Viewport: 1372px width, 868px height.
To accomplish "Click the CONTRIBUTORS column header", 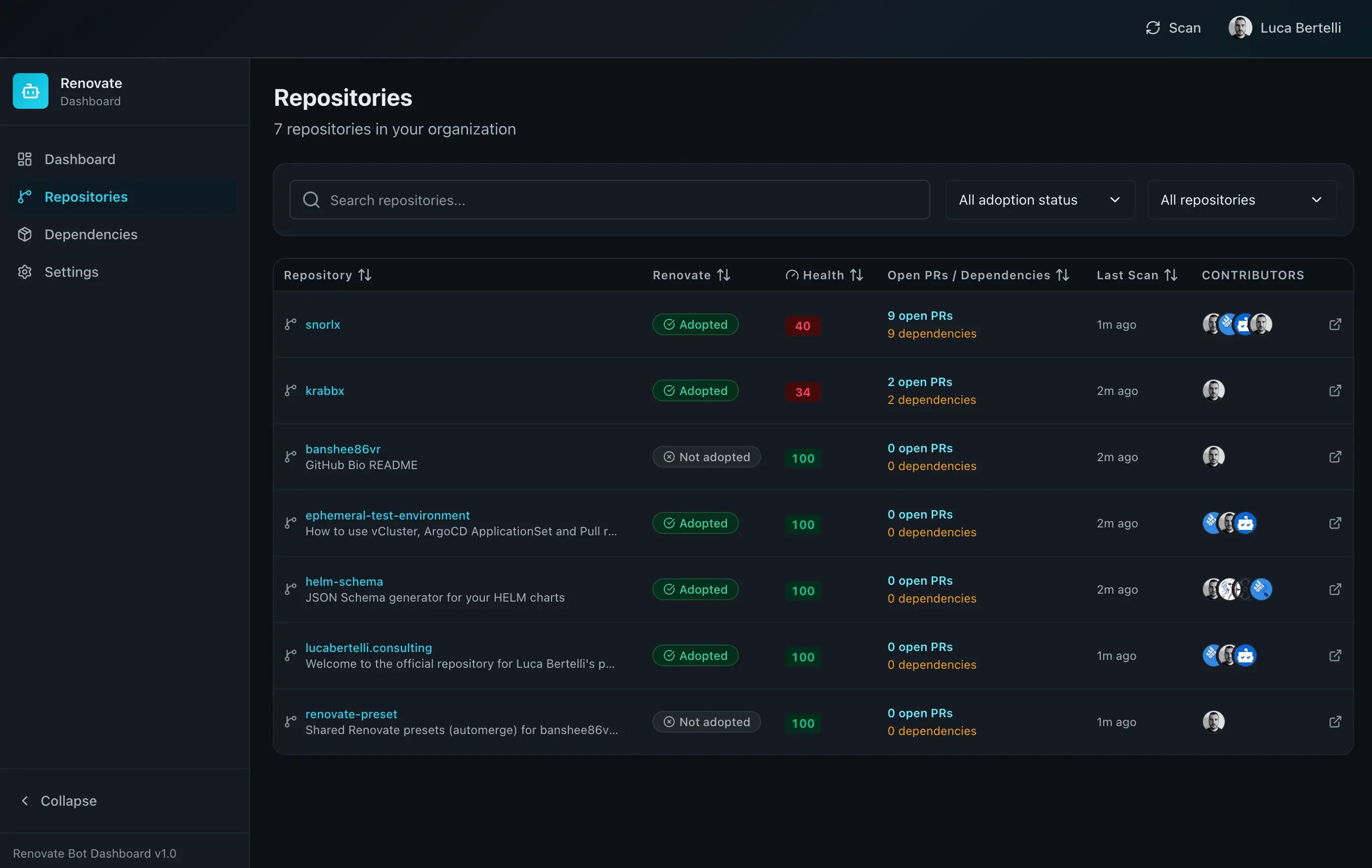I will tap(1253, 275).
